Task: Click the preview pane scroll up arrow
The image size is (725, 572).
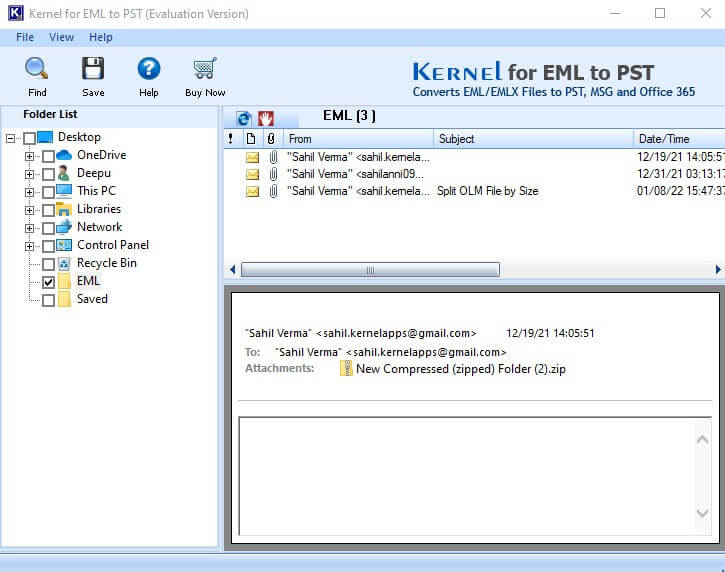Action: pos(702,439)
